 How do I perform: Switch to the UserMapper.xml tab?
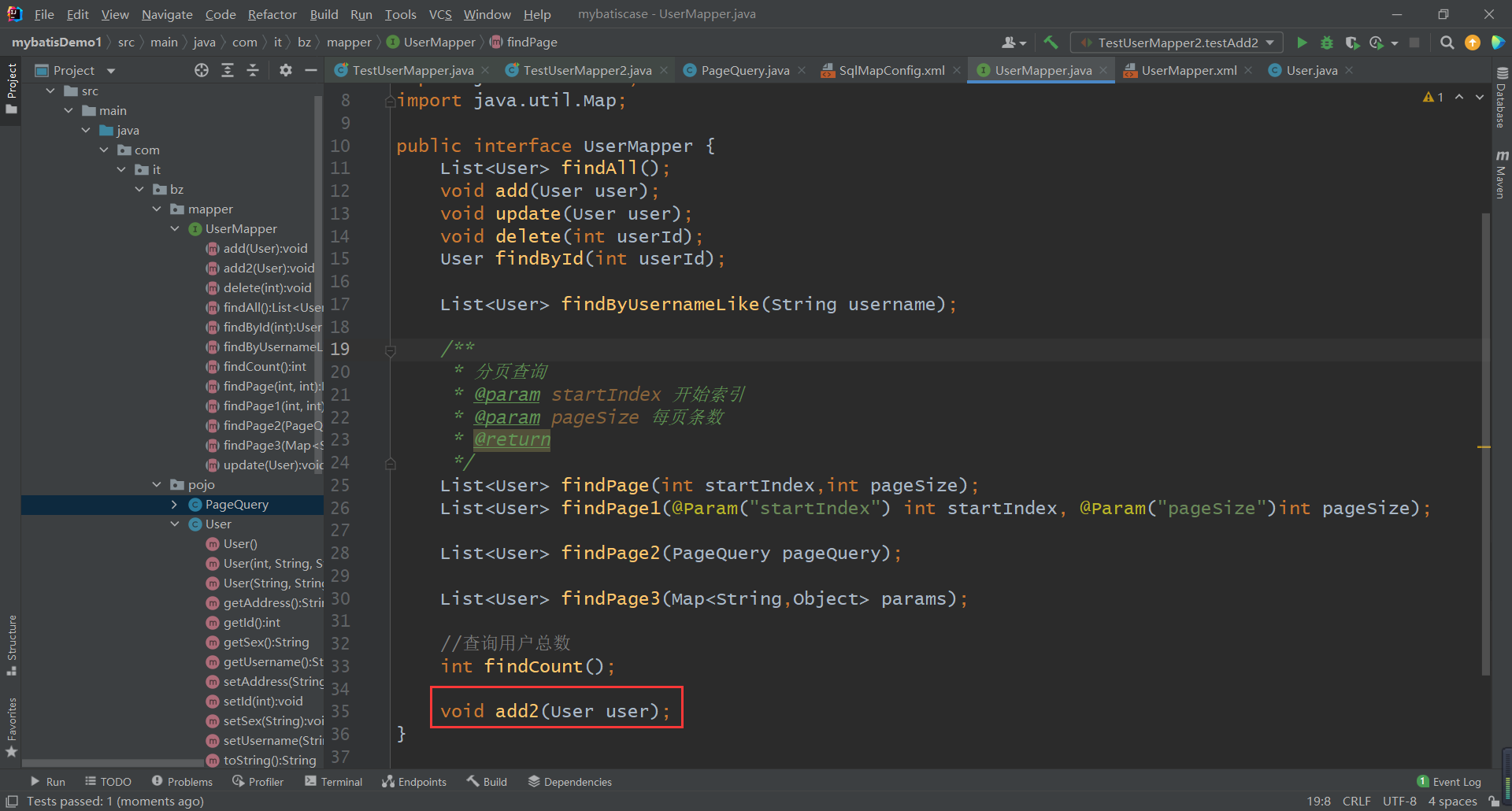tap(1188, 70)
